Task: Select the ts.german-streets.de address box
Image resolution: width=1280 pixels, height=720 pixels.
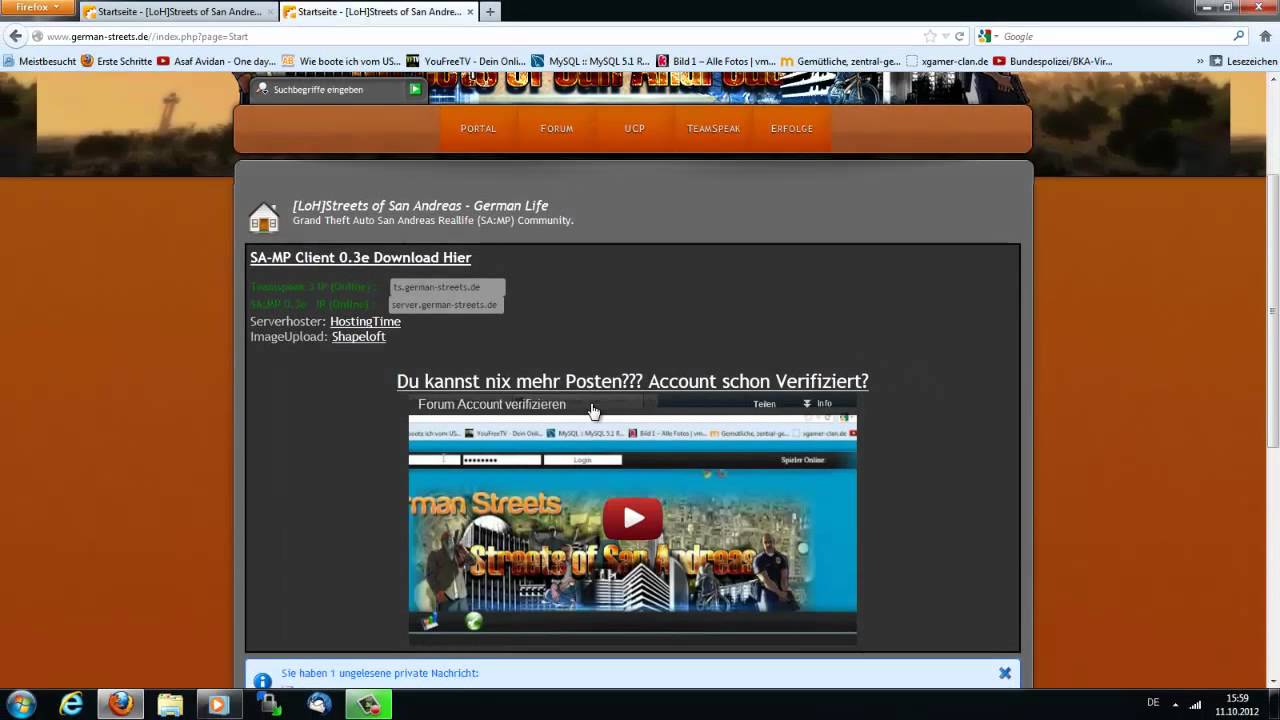Action: pos(448,287)
